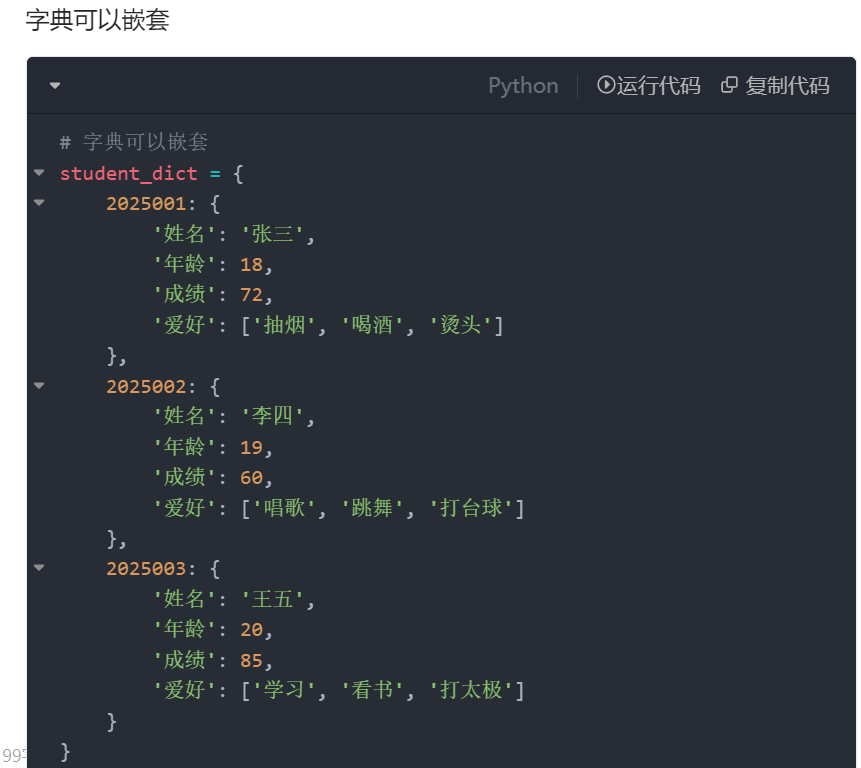Click the Python language label
Image resolution: width=861 pixels, height=768 pixels.
(523, 86)
